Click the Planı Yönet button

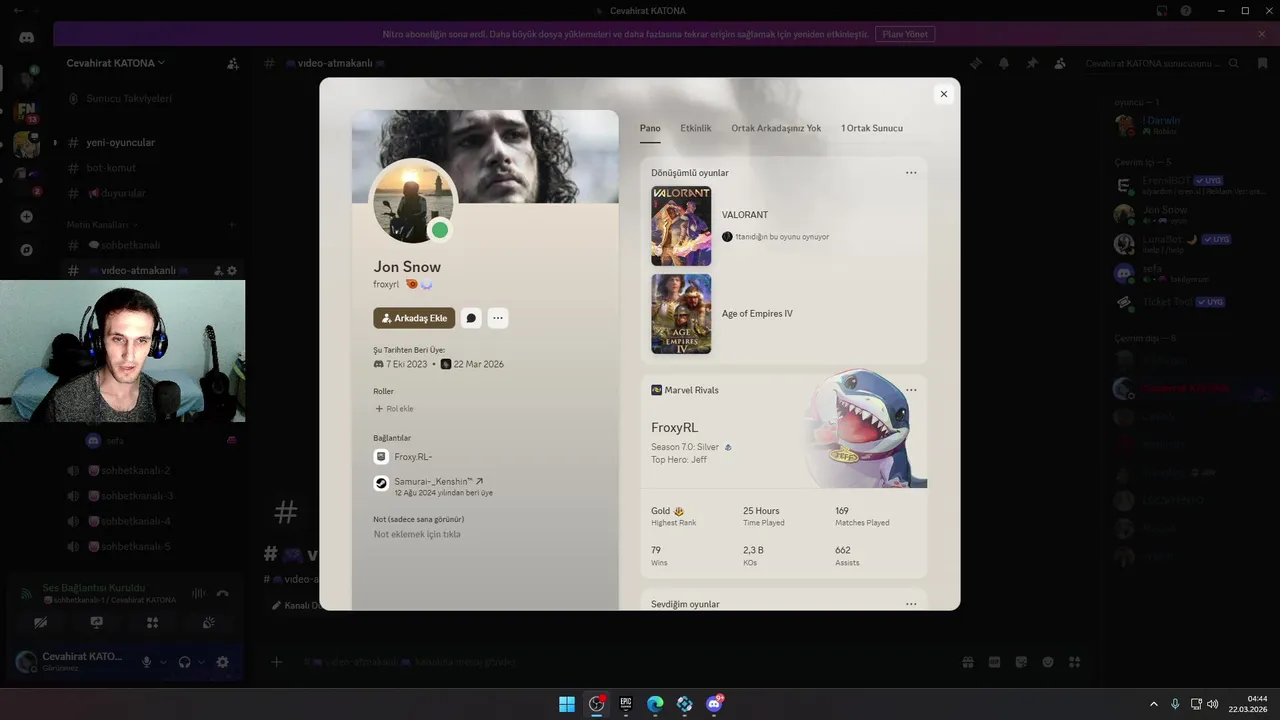coord(905,34)
